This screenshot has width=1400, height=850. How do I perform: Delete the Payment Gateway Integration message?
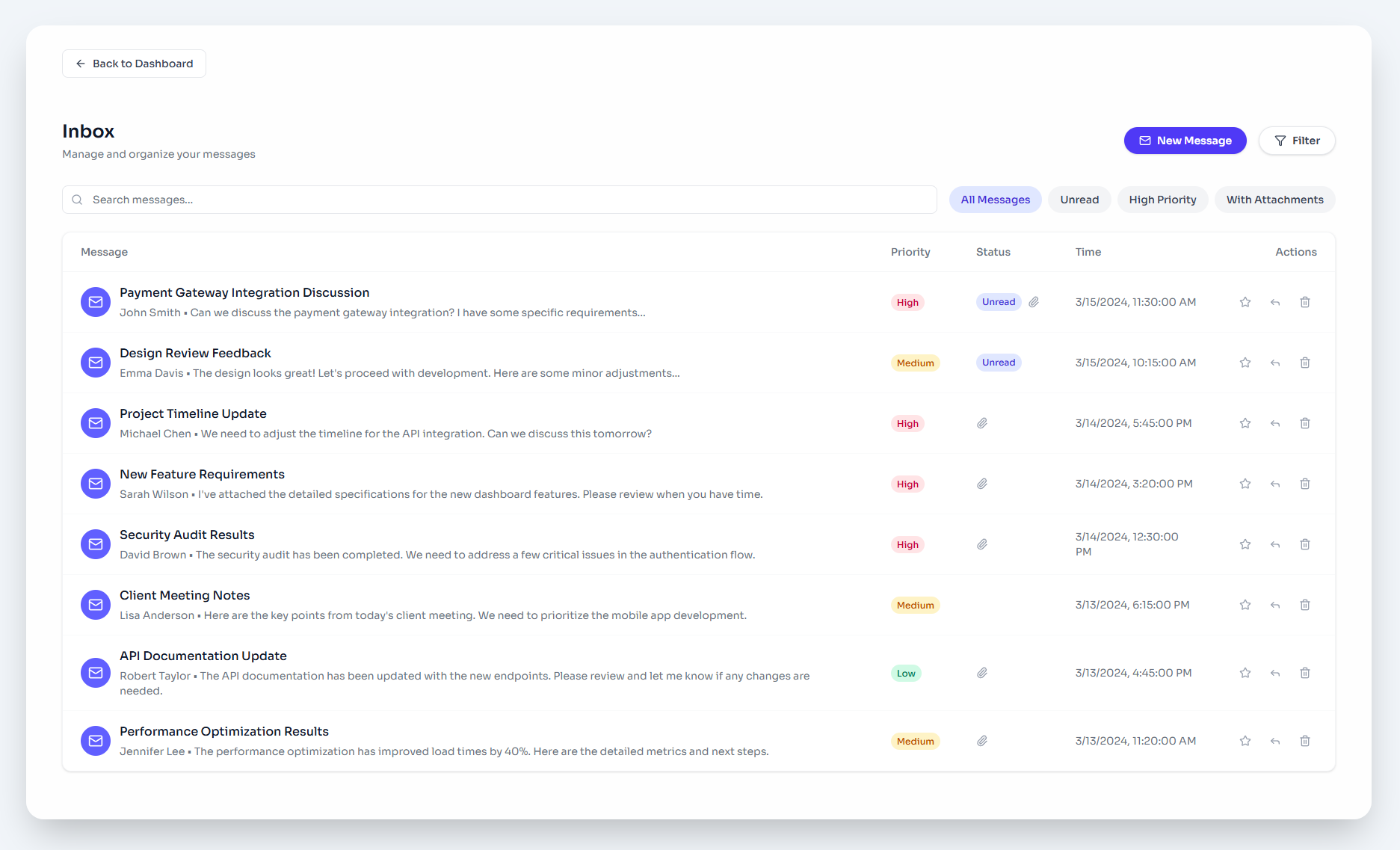point(1305,302)
